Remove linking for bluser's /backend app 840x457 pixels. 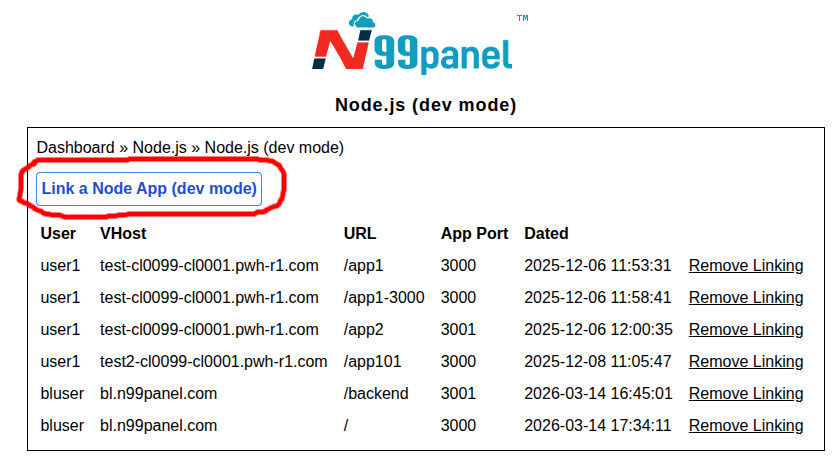click(745, 394)
